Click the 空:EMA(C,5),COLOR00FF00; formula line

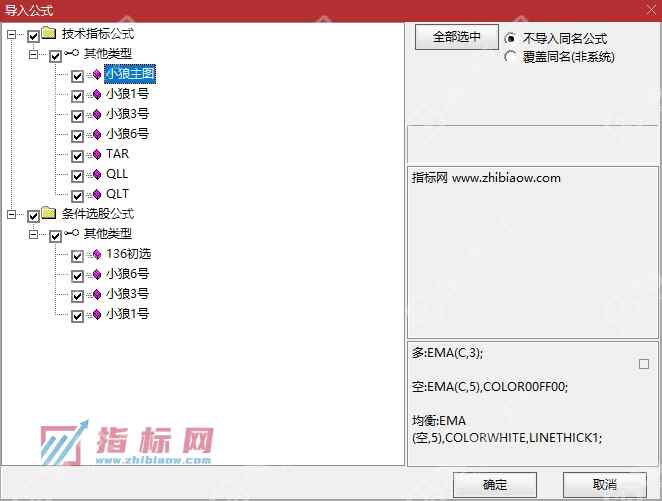pos(490,386)
